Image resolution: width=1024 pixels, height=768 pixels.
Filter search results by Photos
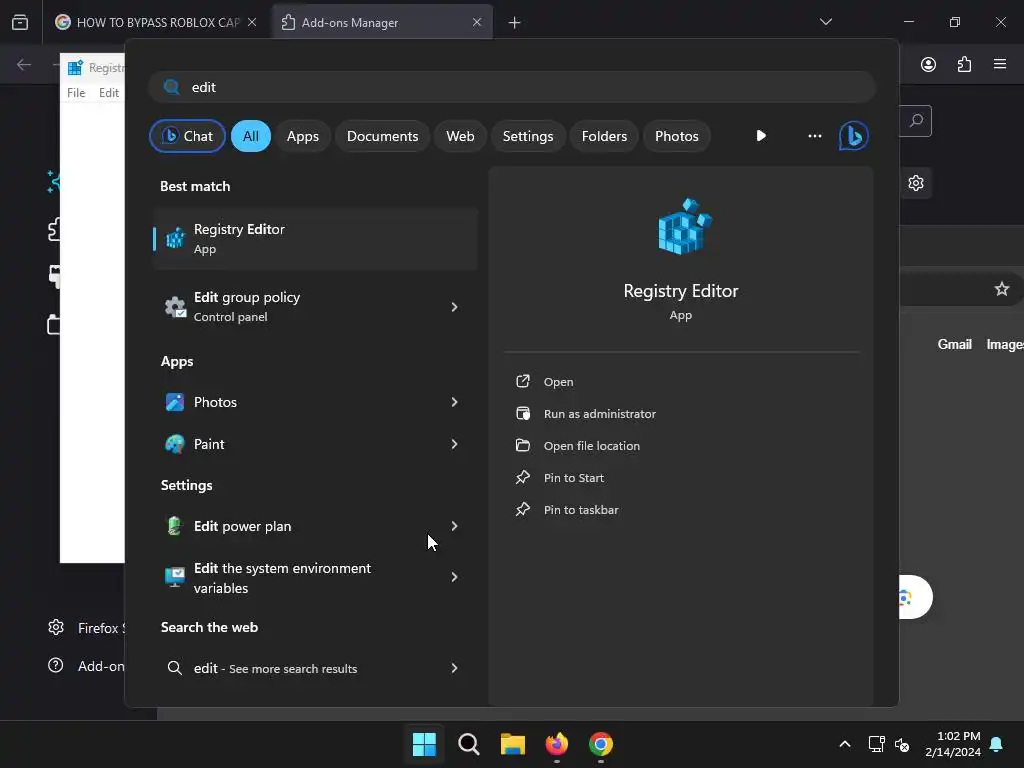[x=677, y=136]
